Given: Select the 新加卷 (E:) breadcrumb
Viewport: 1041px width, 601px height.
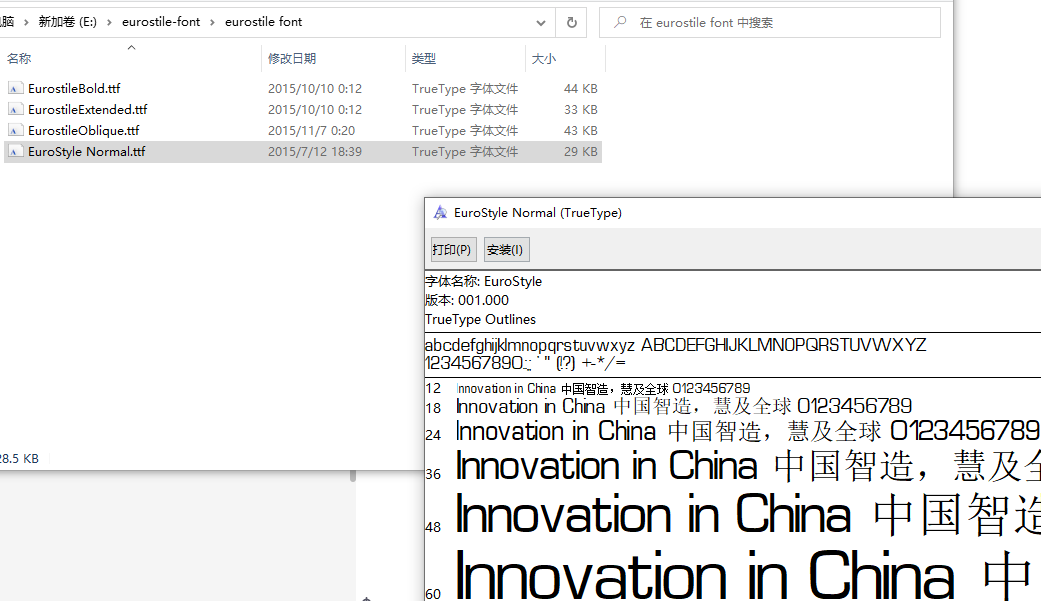Looking at the screenshot, I should tap(68, 22).
